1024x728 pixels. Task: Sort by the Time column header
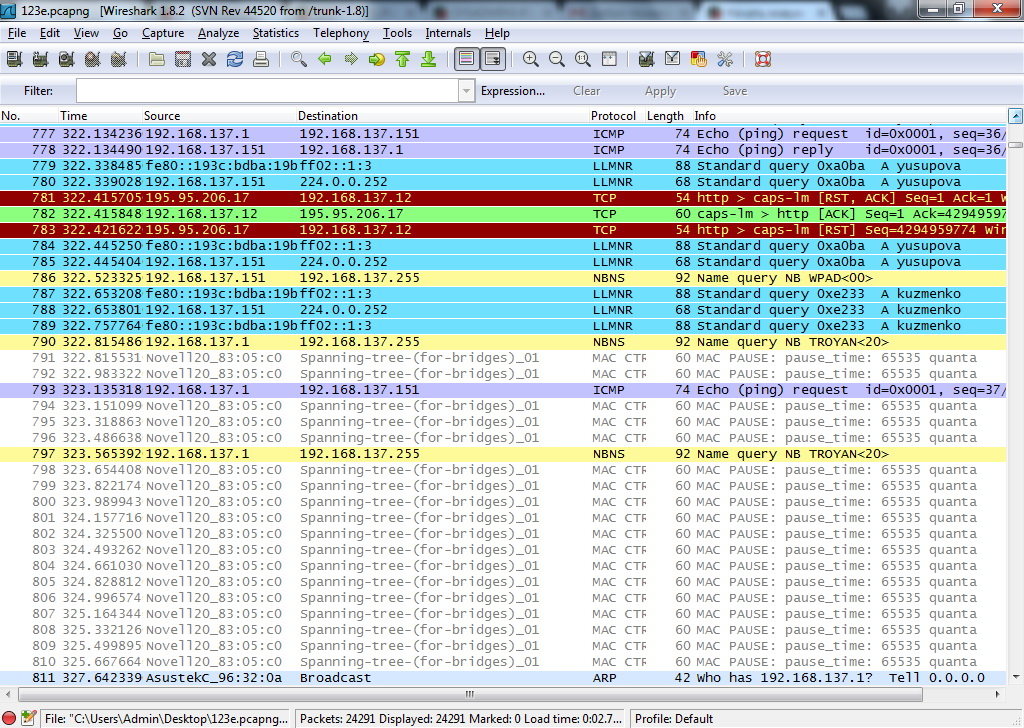pyautogui.click(x=101, y=116)
